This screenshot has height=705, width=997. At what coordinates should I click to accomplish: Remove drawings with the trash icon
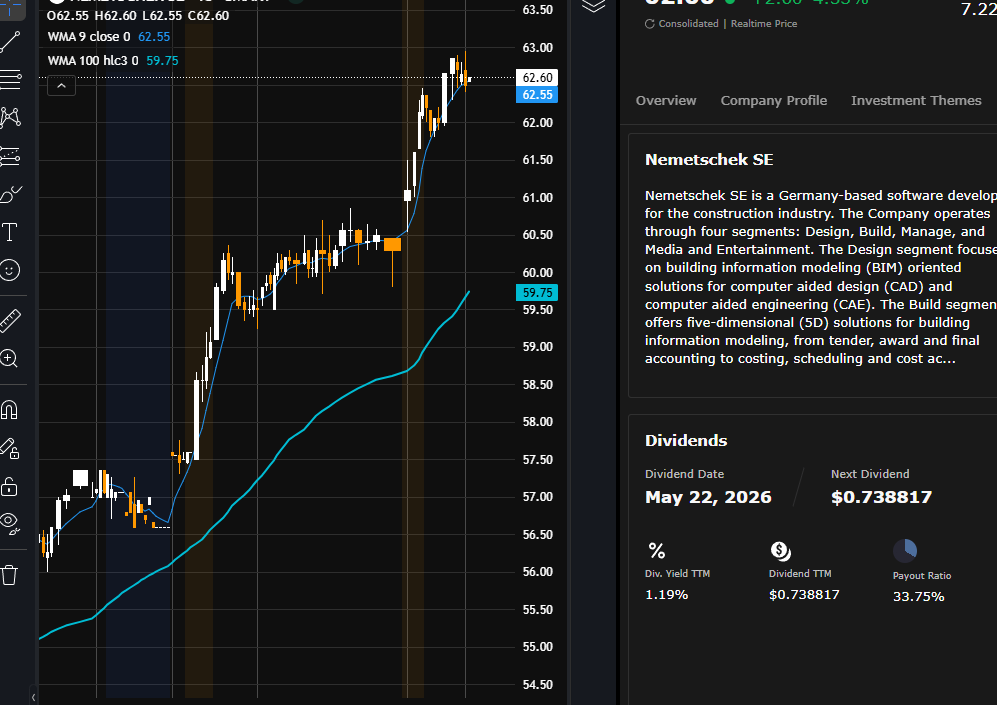click(x=10, y=575)
